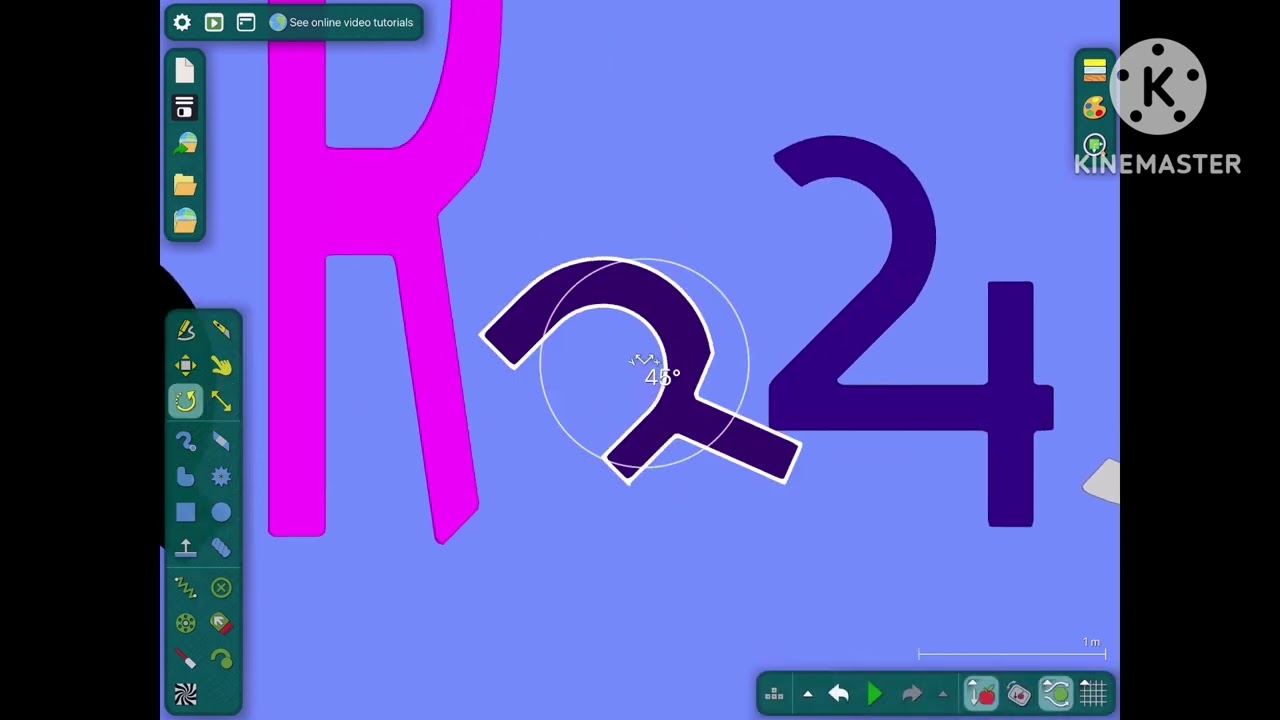Toggle gravity with the apple icon
Screen dimensions: 1280x720
pos(982,694)
